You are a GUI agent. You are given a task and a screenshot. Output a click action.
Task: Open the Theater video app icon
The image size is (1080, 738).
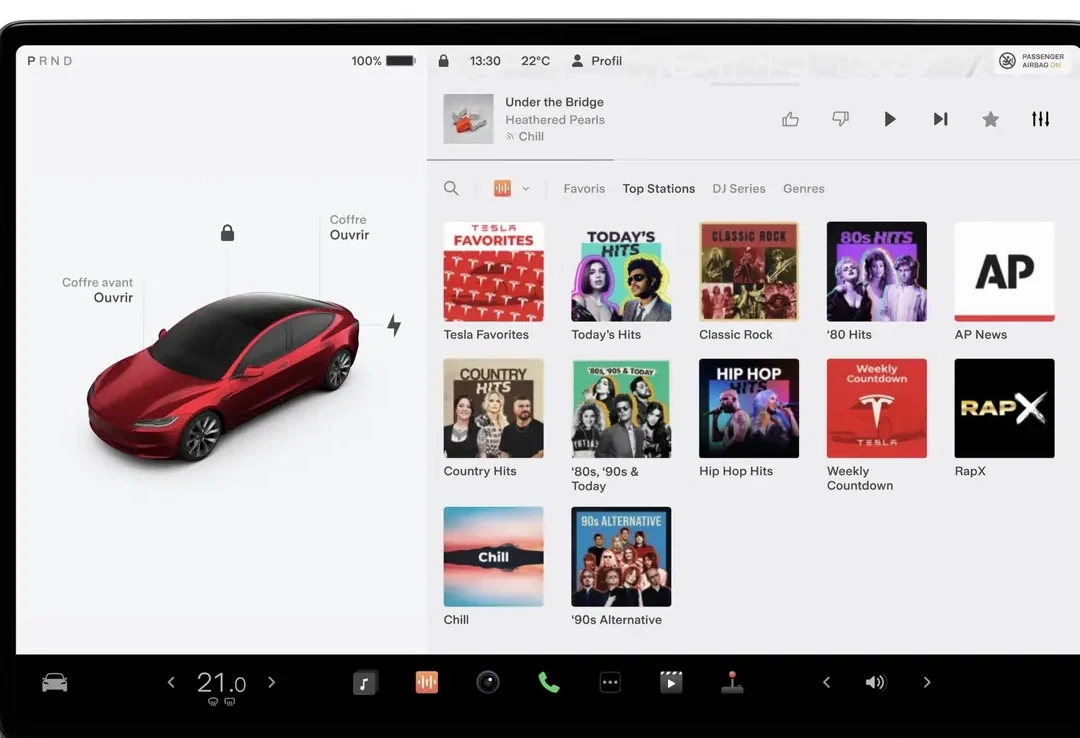tap(671, 682)
